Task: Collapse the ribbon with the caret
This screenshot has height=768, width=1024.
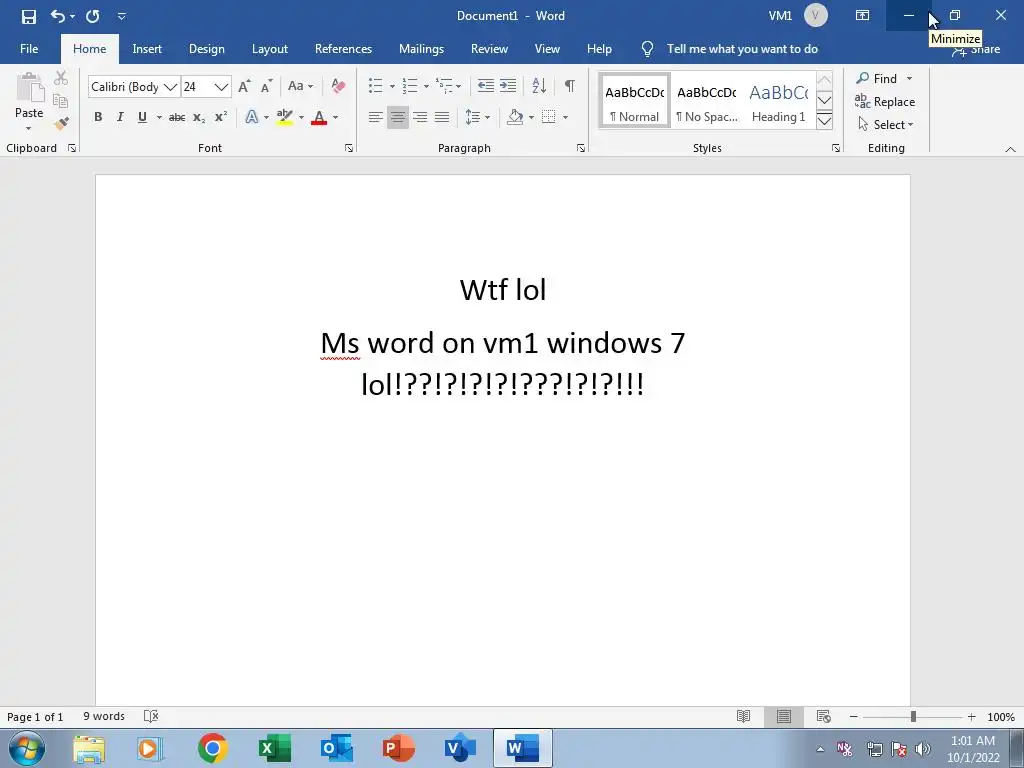Action: [1010, 150]
